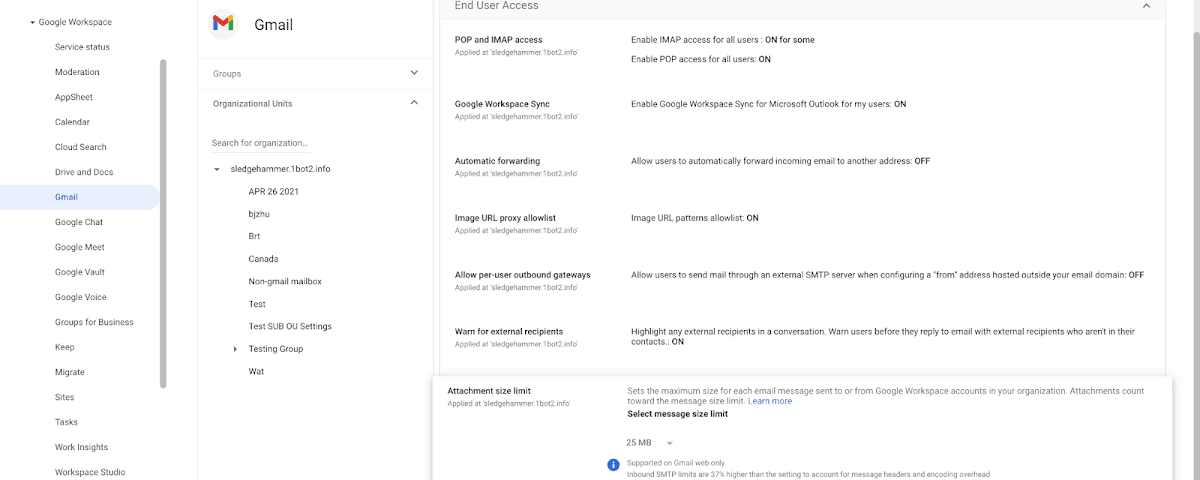Image resolution: width=1200 pixels, height=480 pixels.
Task: Click the Gmail logo icon
Action: 224,24
